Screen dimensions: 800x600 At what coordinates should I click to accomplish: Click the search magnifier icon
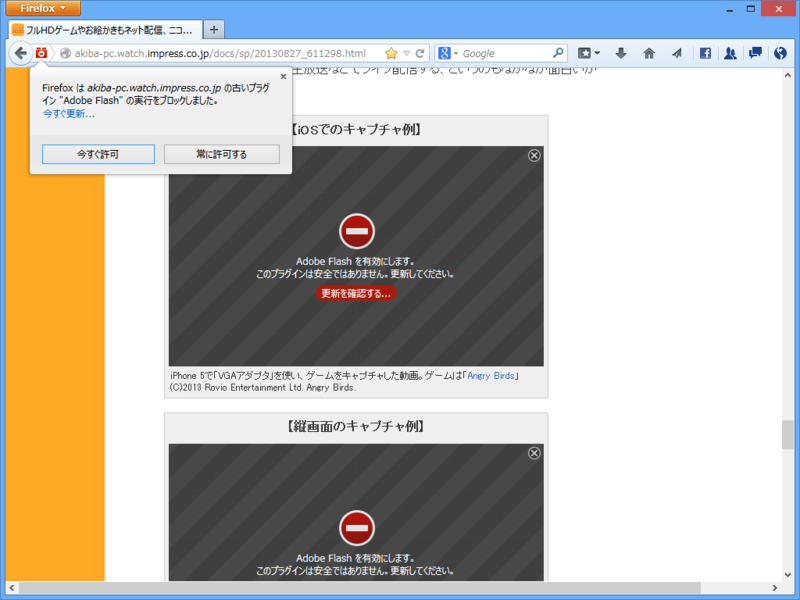point(558,53)
